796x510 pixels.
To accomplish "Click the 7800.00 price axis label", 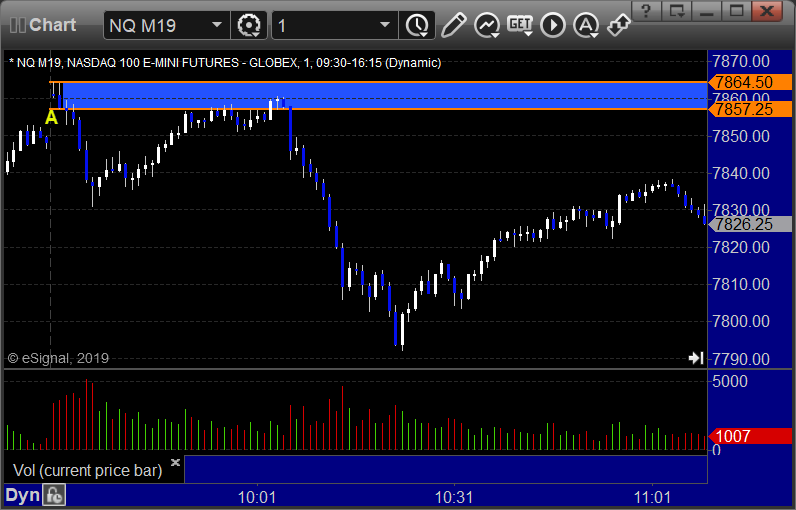I will coord(741,321).
